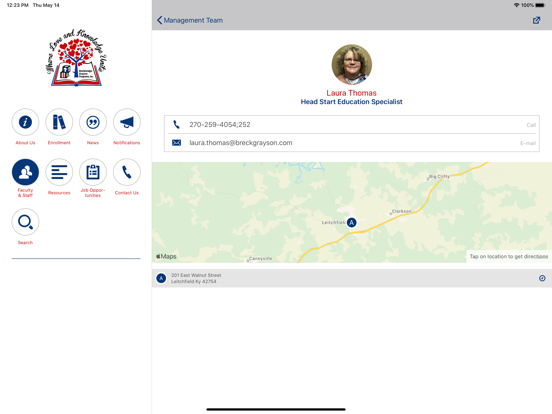552x414 pixels.
Task: Open the About Us section
Action: (25, 122)
